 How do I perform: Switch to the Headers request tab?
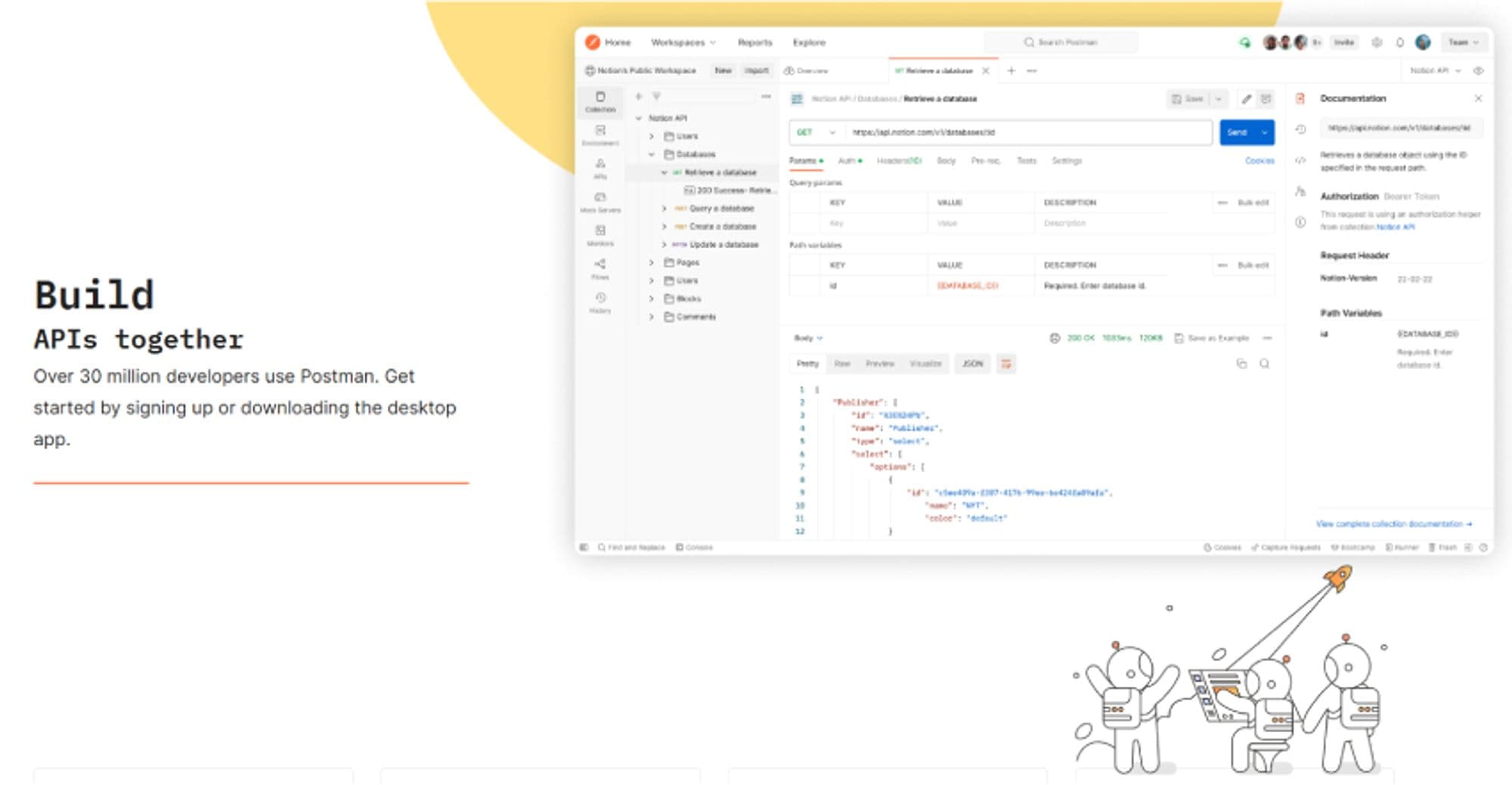[898, 161]
